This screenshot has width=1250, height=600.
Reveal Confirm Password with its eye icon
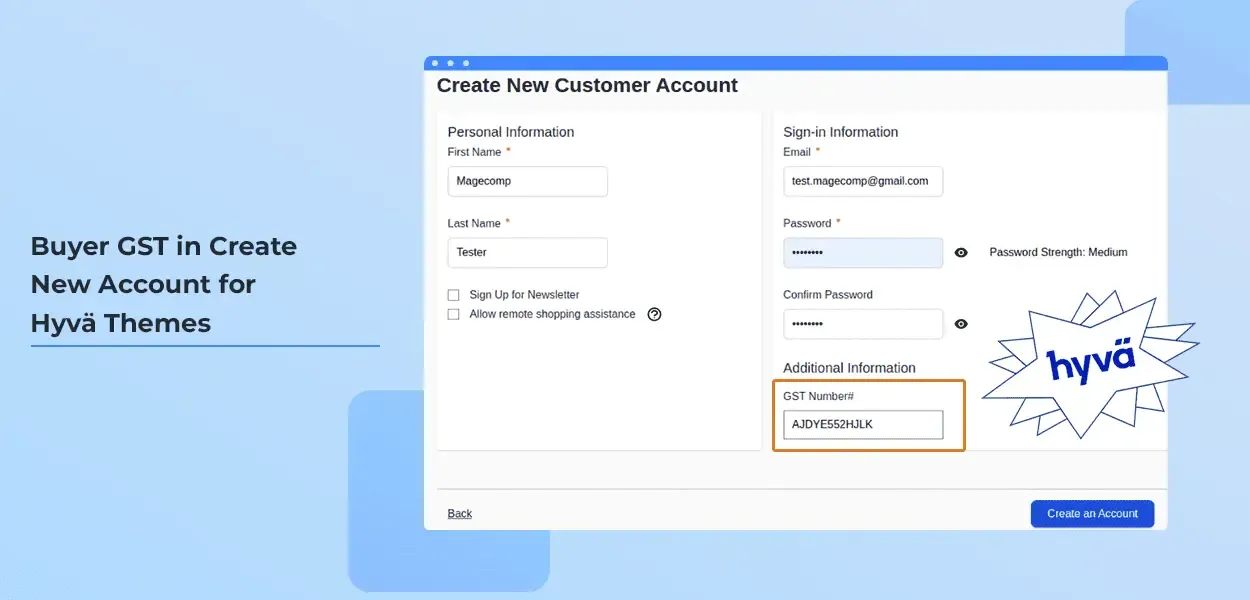click(x=961, y=324)
